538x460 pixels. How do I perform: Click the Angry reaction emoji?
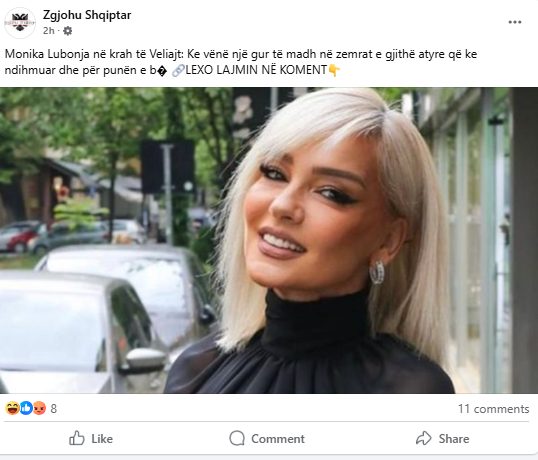coord(39,408)
